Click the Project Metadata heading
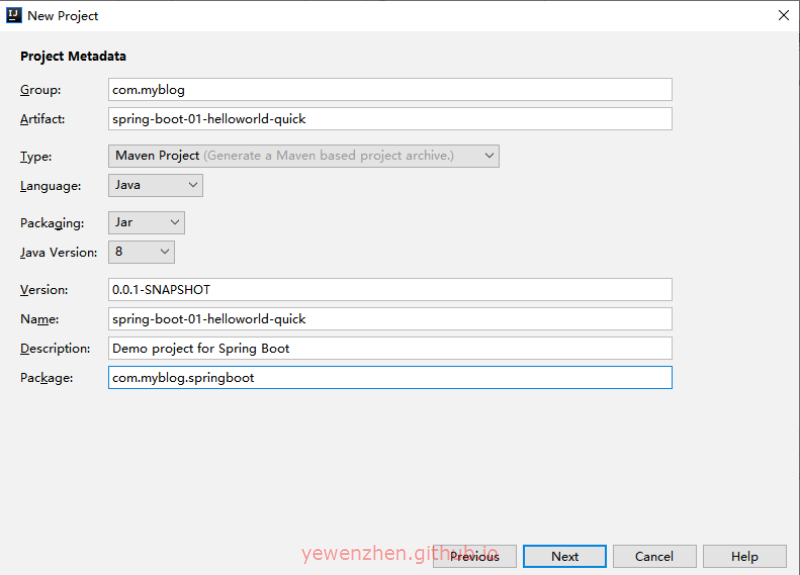Image resolution: width=800 pixels, height=575 pixels. pyautogui.click(x=73, y=56)
